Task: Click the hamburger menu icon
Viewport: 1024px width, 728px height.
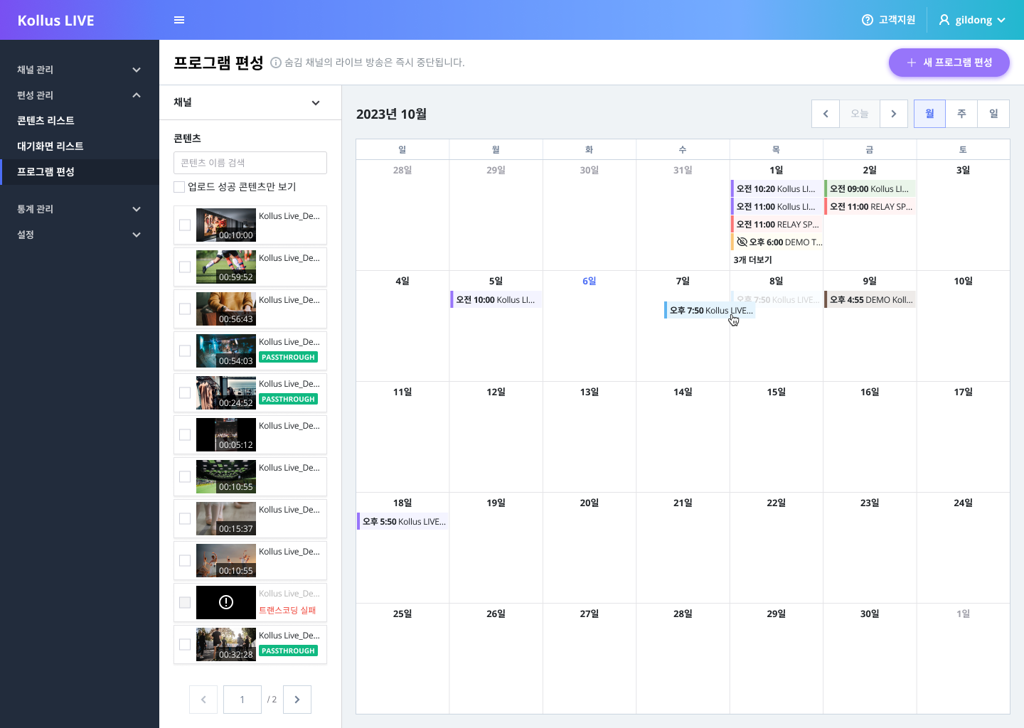Action: tap(179, 20)
